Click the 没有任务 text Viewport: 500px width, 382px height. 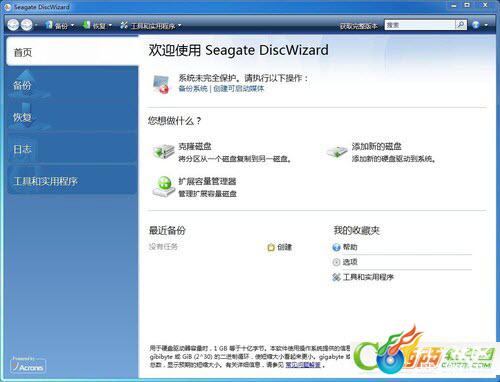click(x=163, y=247)
